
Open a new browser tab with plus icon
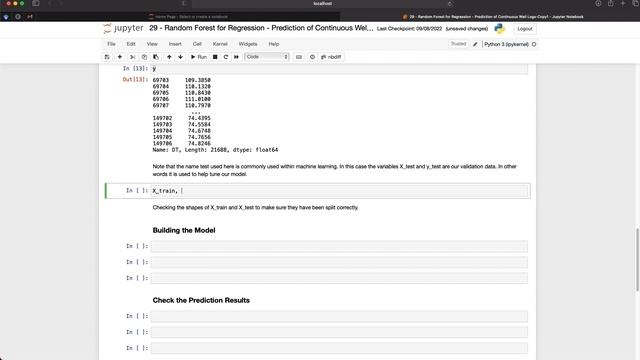tap(623, 3)
